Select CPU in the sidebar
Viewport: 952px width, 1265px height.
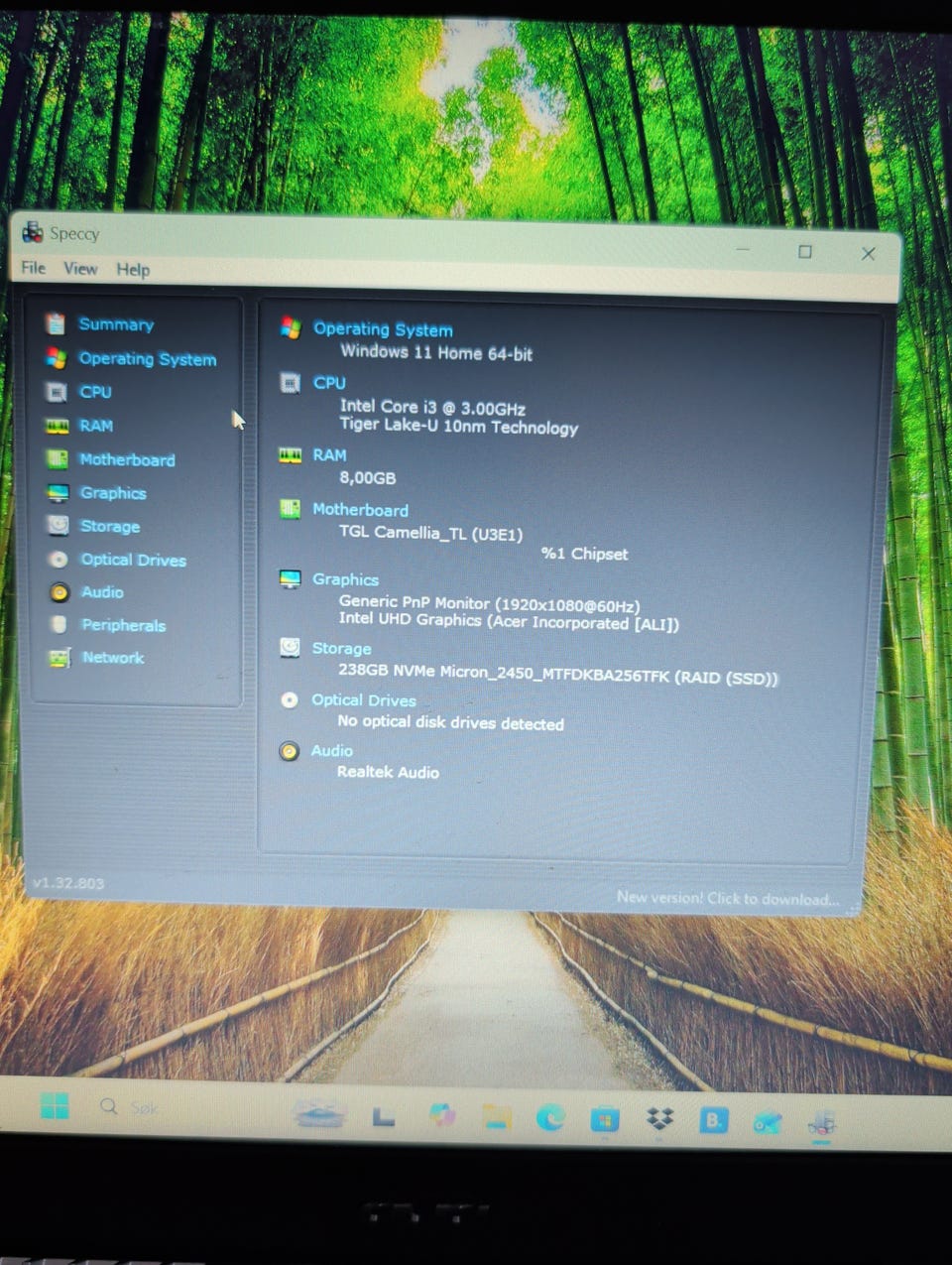(x=95, y=392)
